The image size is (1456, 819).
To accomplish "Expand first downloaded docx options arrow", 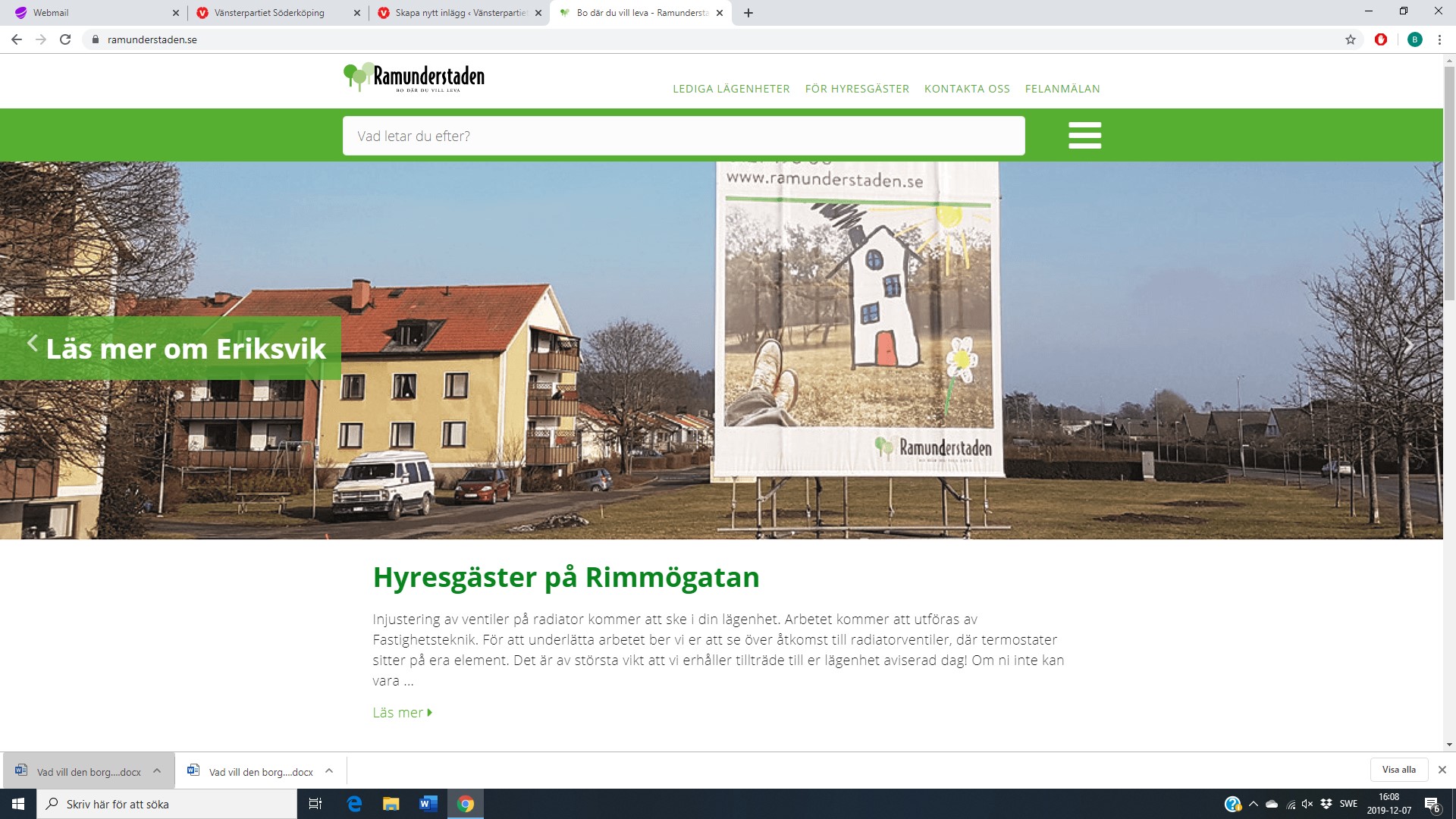I will tap(157, 771).
